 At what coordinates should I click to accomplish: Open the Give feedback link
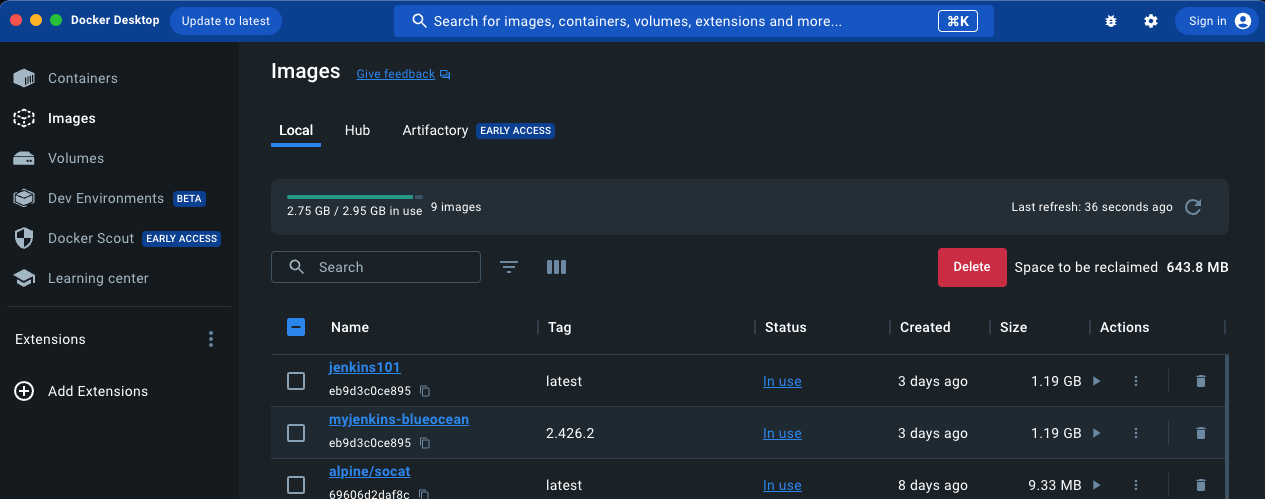396,74
